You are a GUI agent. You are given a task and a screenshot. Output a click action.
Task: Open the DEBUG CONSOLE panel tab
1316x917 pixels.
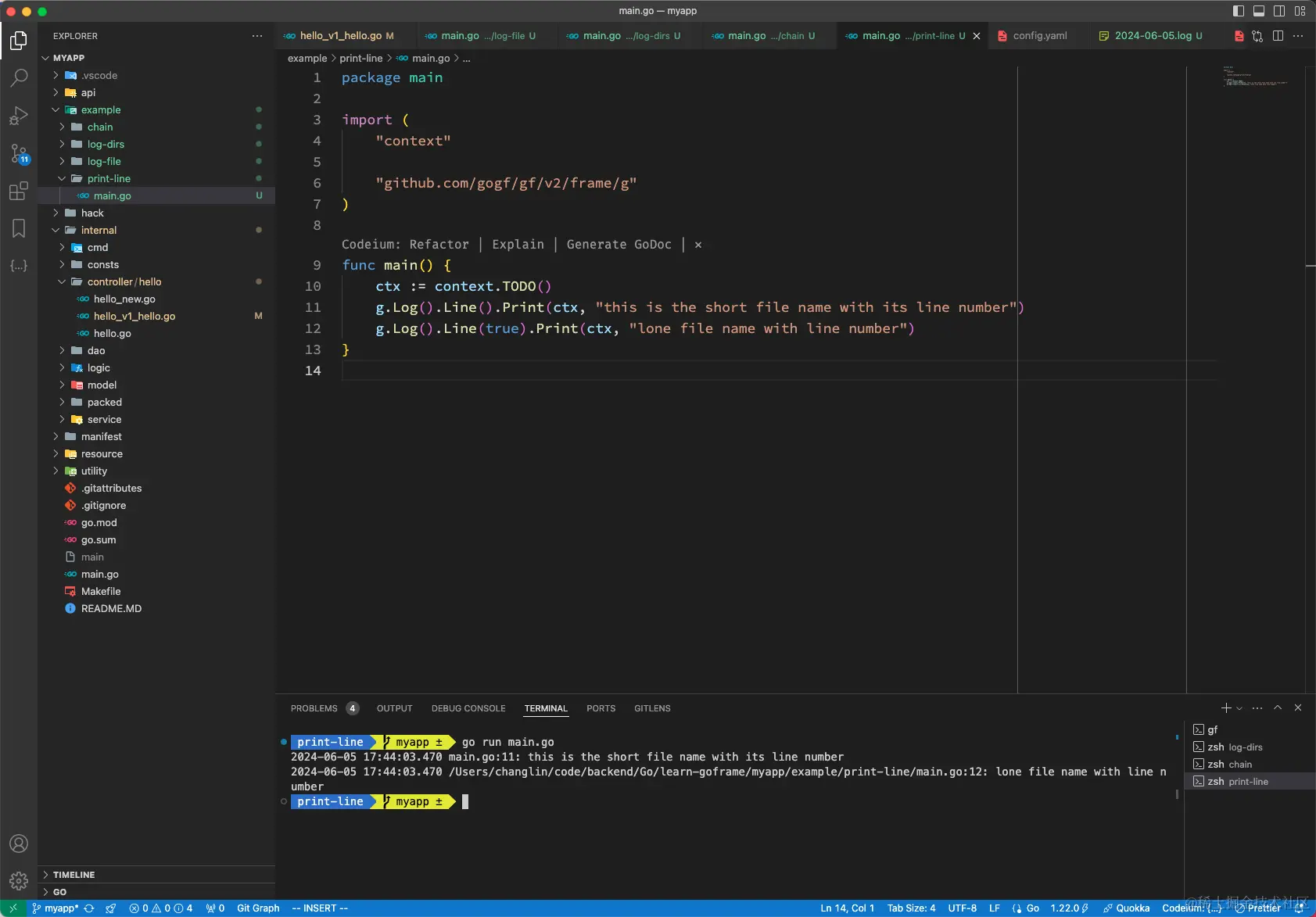click(468, 708)
